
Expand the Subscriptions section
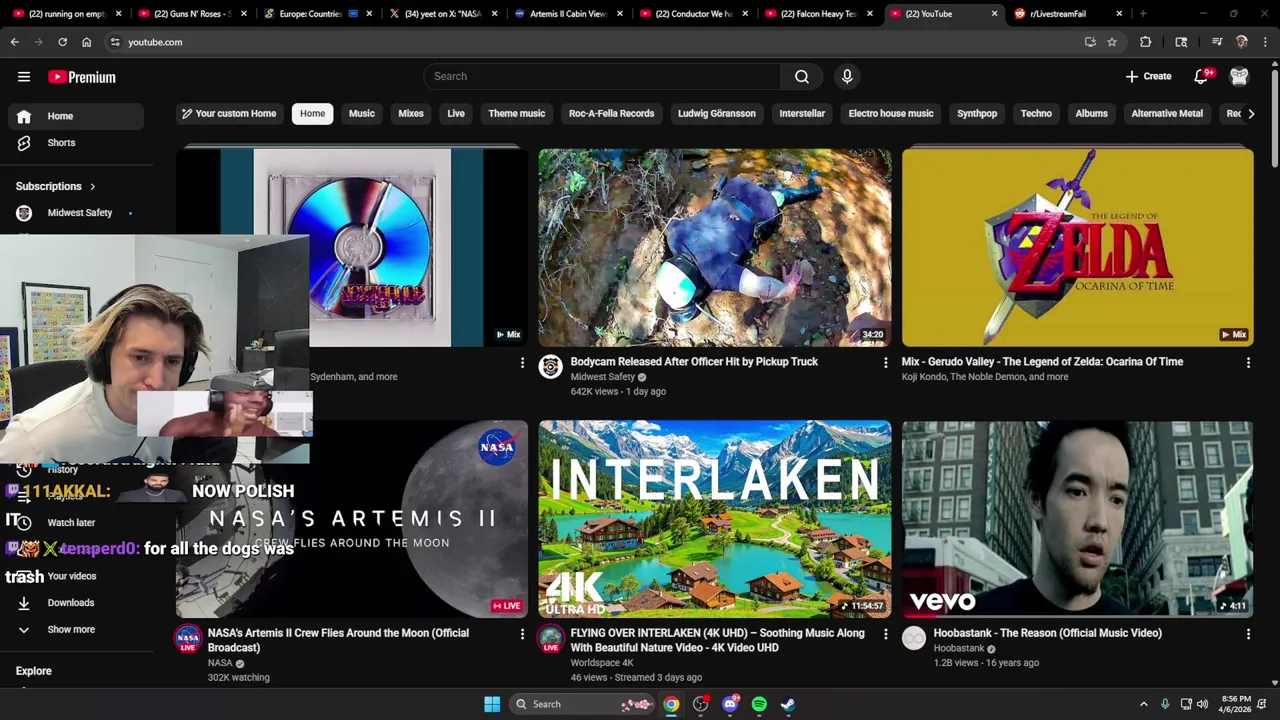(56, 186)
